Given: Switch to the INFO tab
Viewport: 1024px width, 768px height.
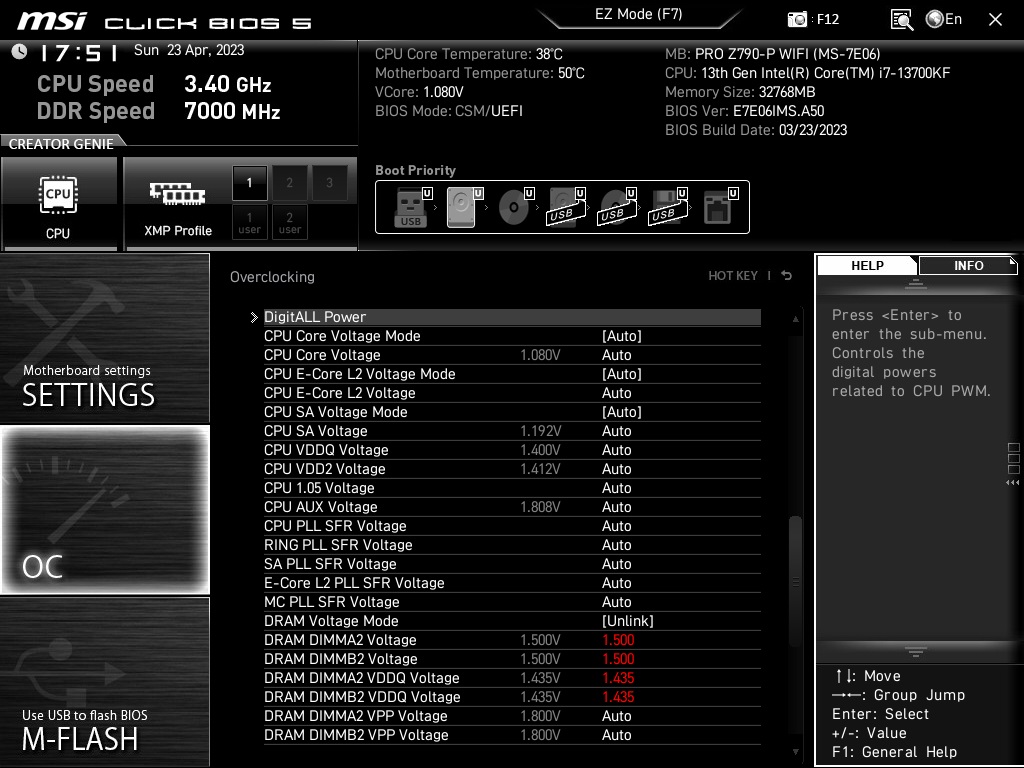Looking at the screenshot, I should click(x=968, y=266).
